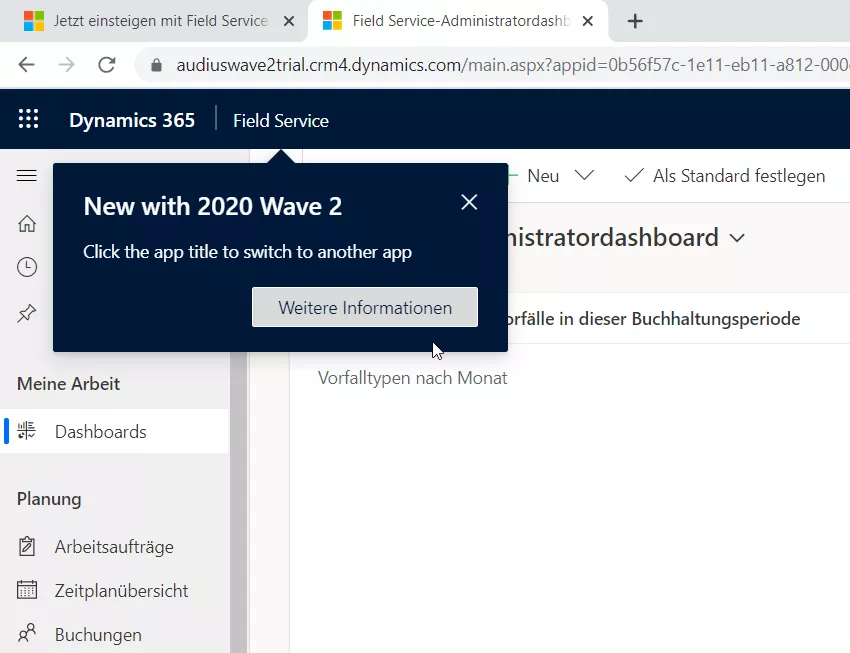This screenshot has width=850, height=653.
Task: Click Als Standard festlegen in command bar
Action: click(x=726, y=176)
